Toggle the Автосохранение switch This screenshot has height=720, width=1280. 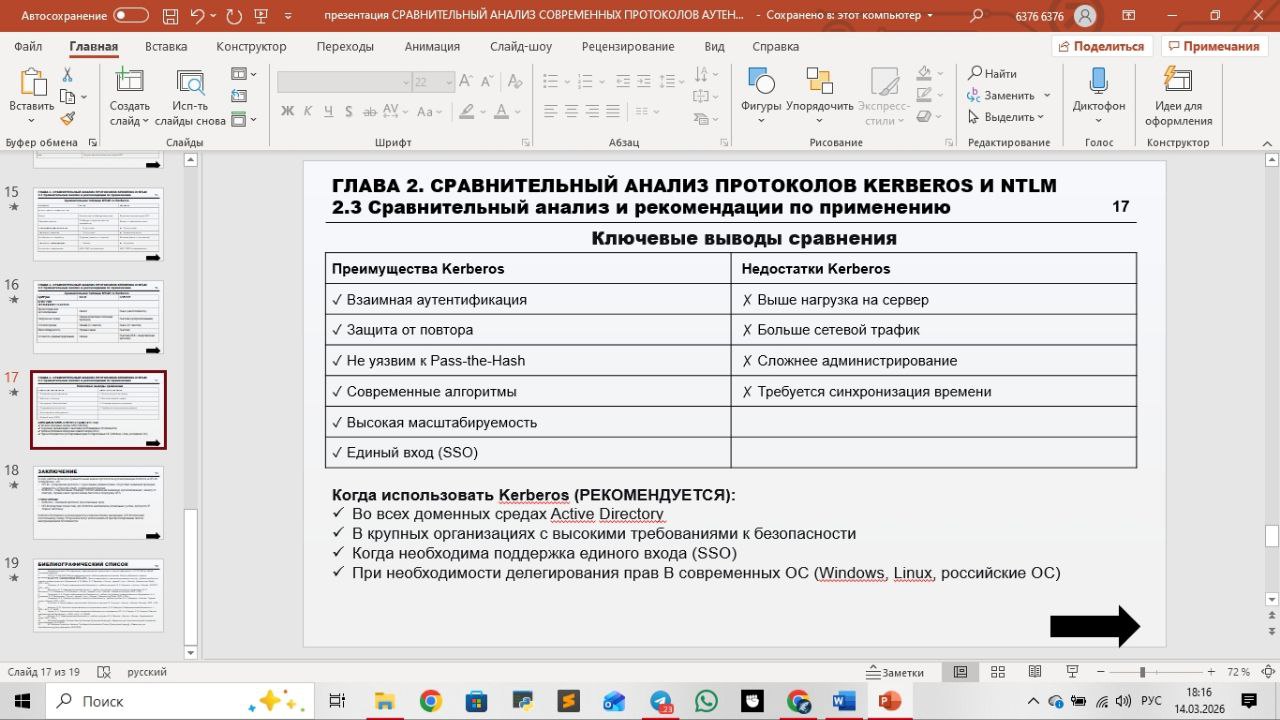[x=131, y=15]
